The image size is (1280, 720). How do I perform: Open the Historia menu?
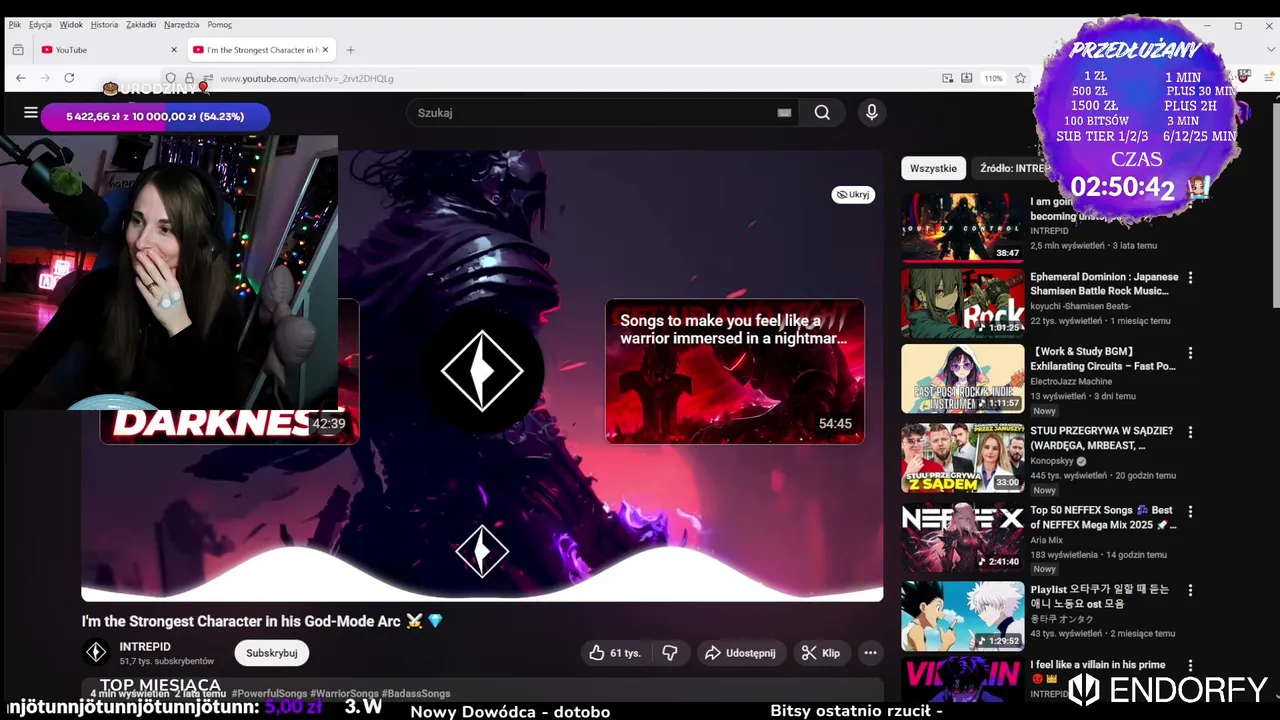[x=104, y=25]
